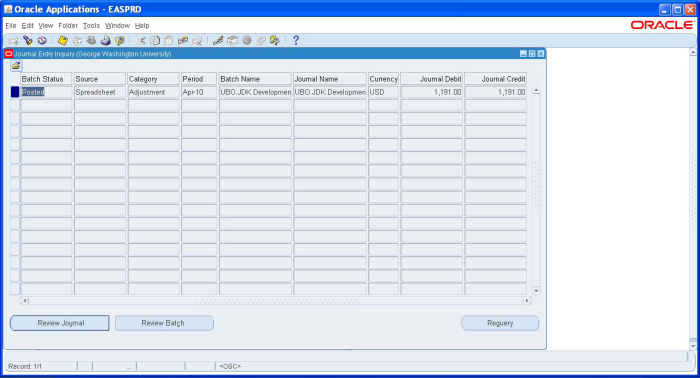The height and width of the screenshot is (378, 700).
Task: Click the Switch Responsibilities toolbar icon
Action: (91, 41)
